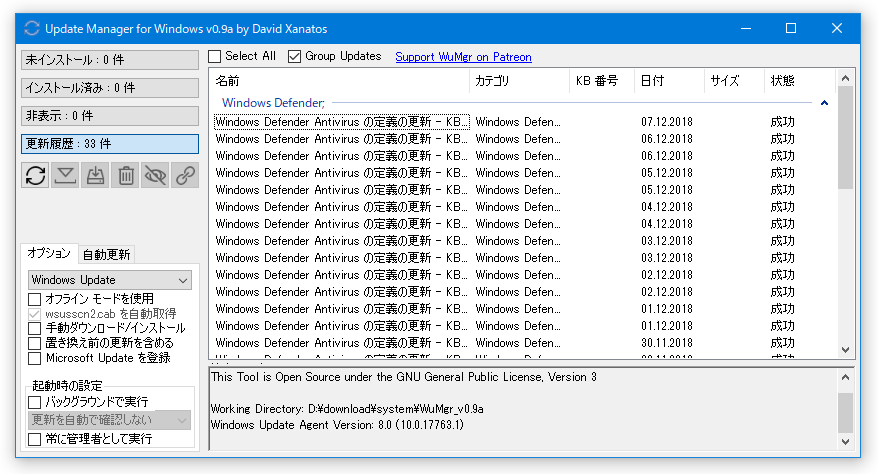
Task: Switch to the 自動更新 tab
Action: coord(106,255)
